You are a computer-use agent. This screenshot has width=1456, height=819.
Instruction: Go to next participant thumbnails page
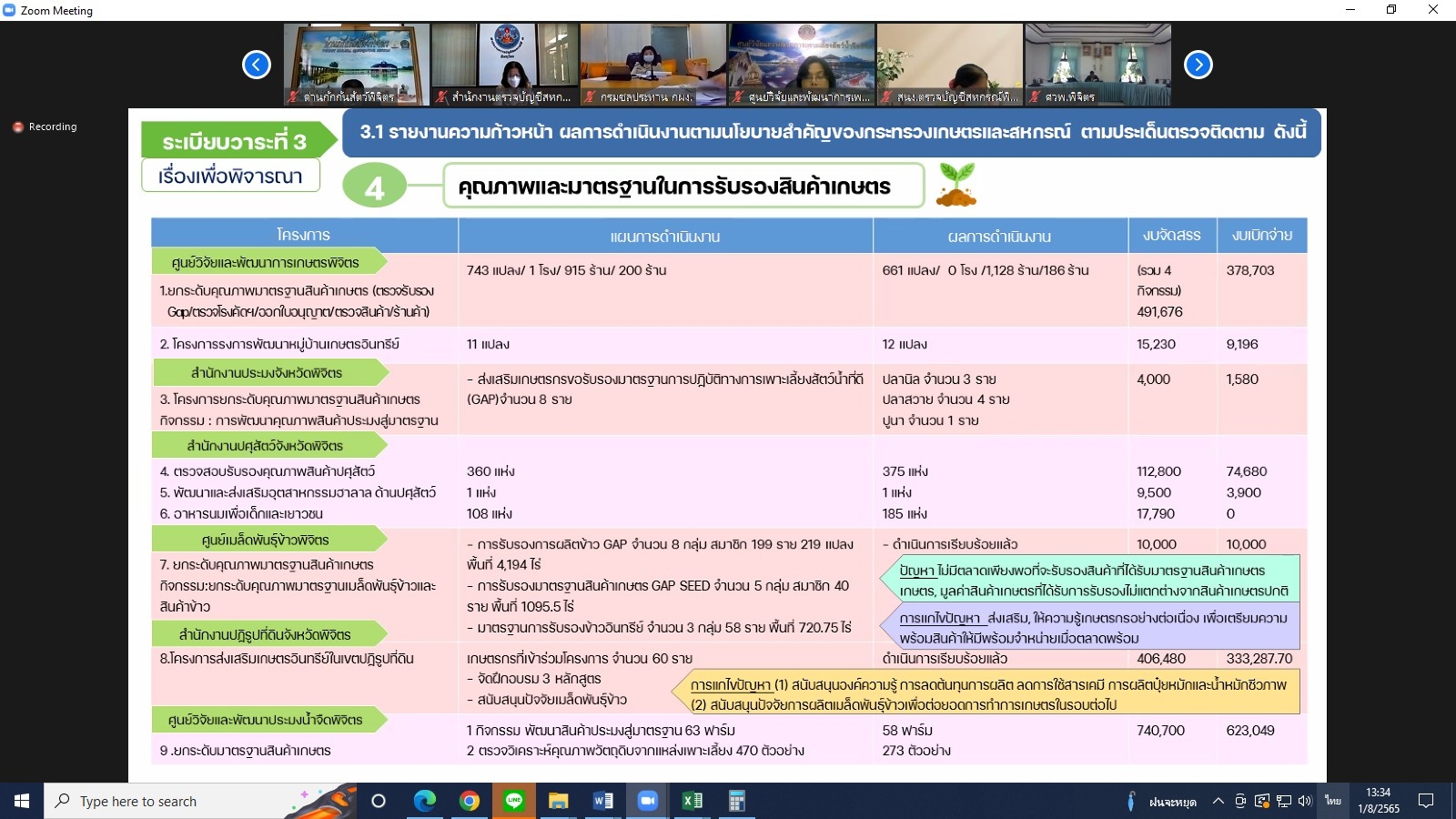point(1198,65)
